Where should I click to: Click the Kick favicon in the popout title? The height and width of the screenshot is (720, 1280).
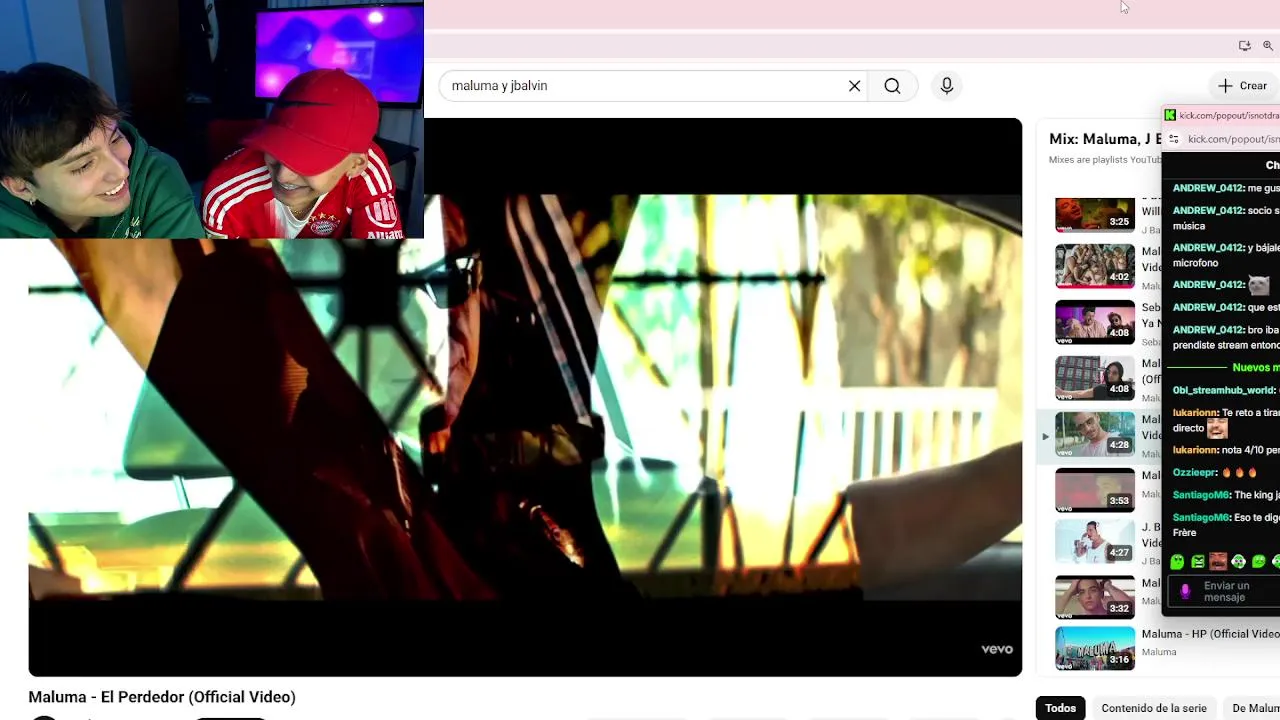tap(1170, 115)
